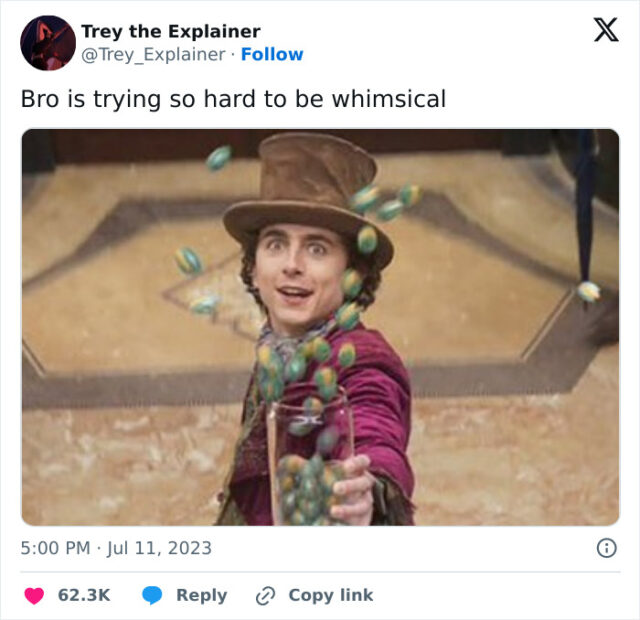The height and width of the screenshot is (620, 640).
Task: Click the Jul 11, 2023 date
Action: click(x=161, y=548)
